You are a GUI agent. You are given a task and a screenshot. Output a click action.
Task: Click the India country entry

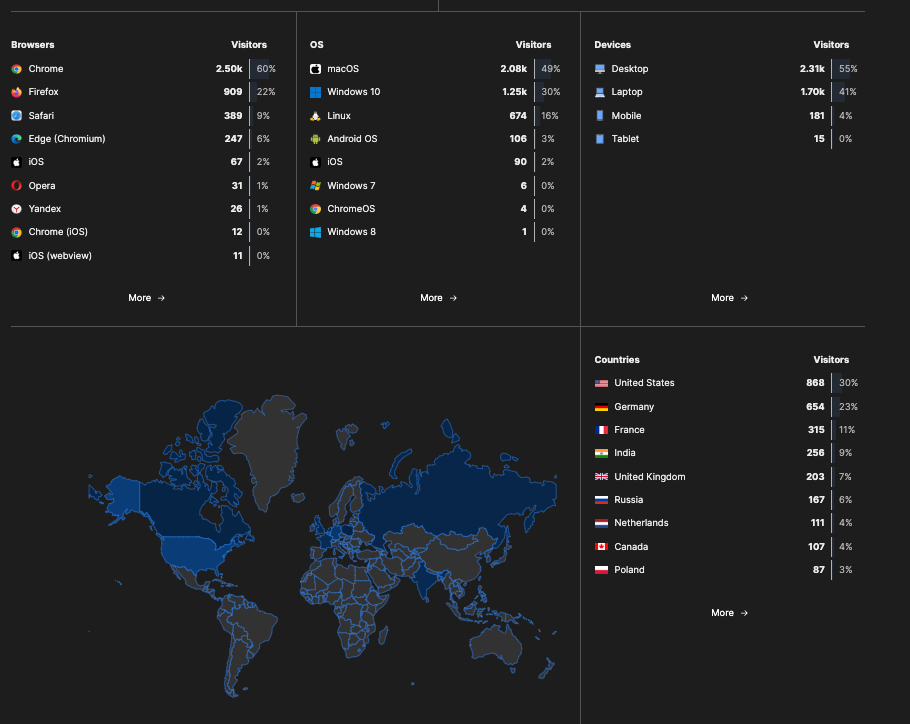pos(626,453)
